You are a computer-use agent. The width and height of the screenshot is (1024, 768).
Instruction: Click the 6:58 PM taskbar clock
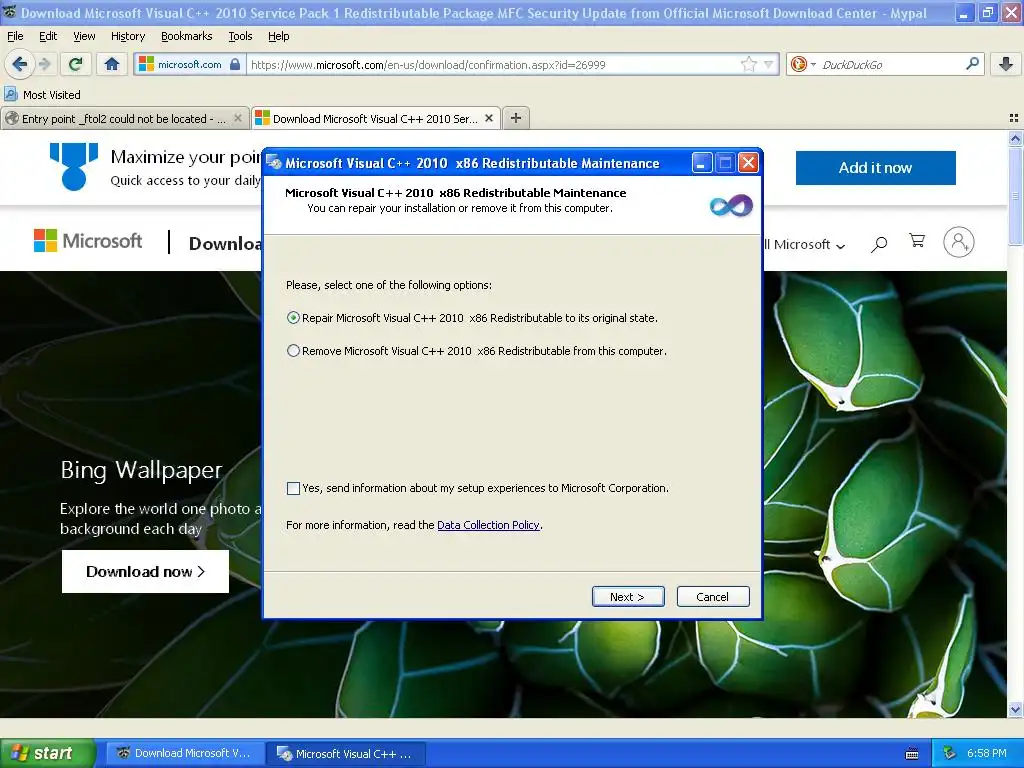pyautogui.click(x=986, y=754)
